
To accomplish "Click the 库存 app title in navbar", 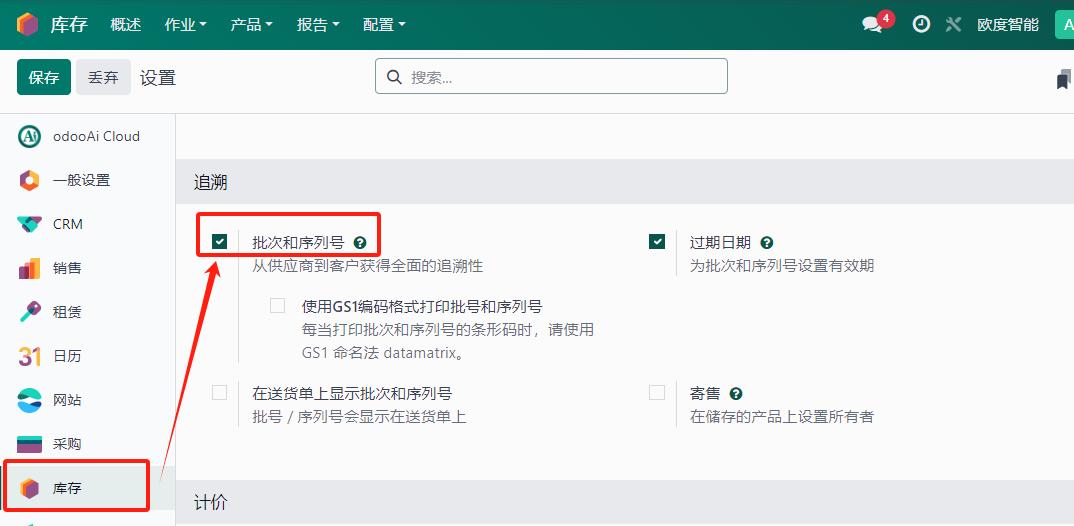I will tap(69, 25).
